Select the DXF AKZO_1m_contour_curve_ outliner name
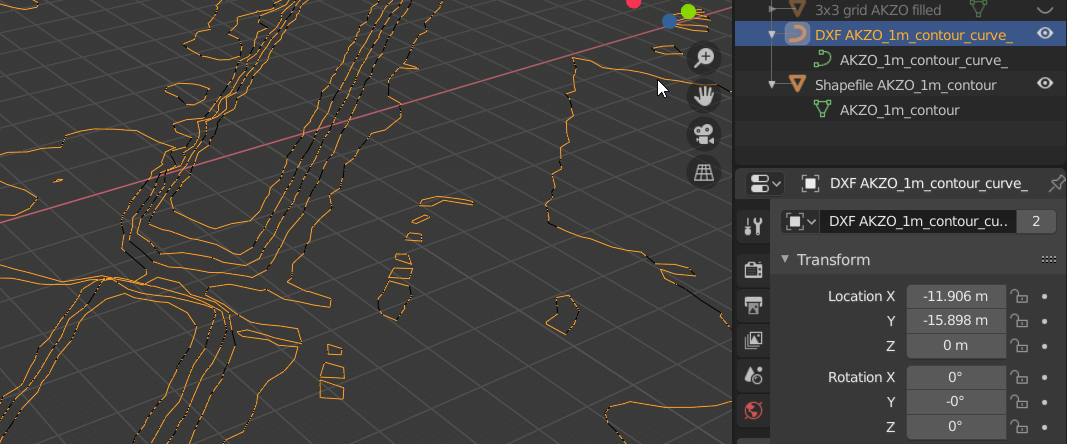Viewport: 1067px width, 444px height. pos(914,35)
